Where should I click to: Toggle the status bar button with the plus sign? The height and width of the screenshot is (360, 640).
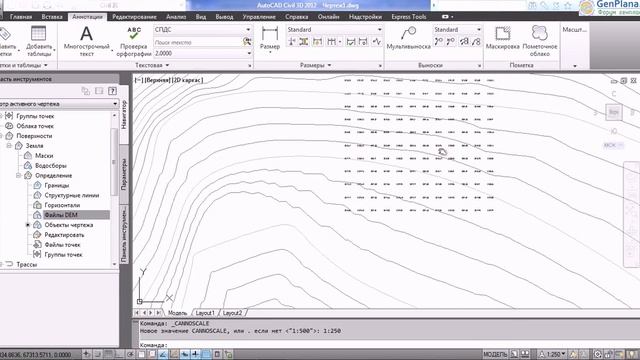click(196, 354)
